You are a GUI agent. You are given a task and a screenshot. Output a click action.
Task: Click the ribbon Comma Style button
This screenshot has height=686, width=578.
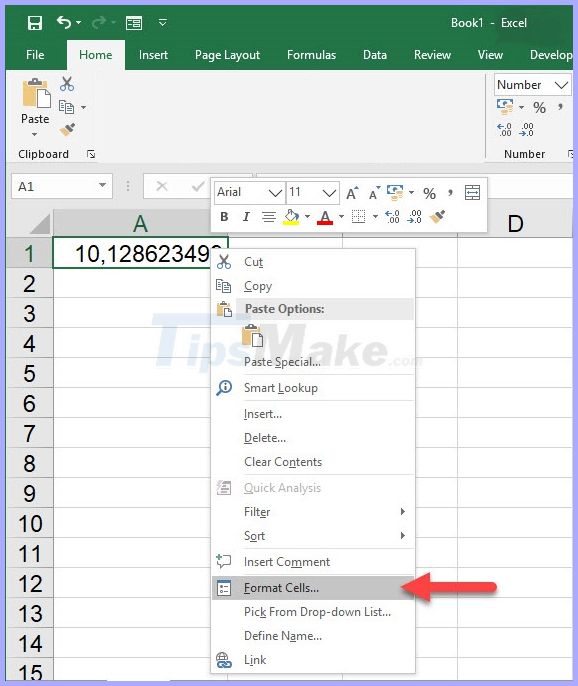click(560, 107)
